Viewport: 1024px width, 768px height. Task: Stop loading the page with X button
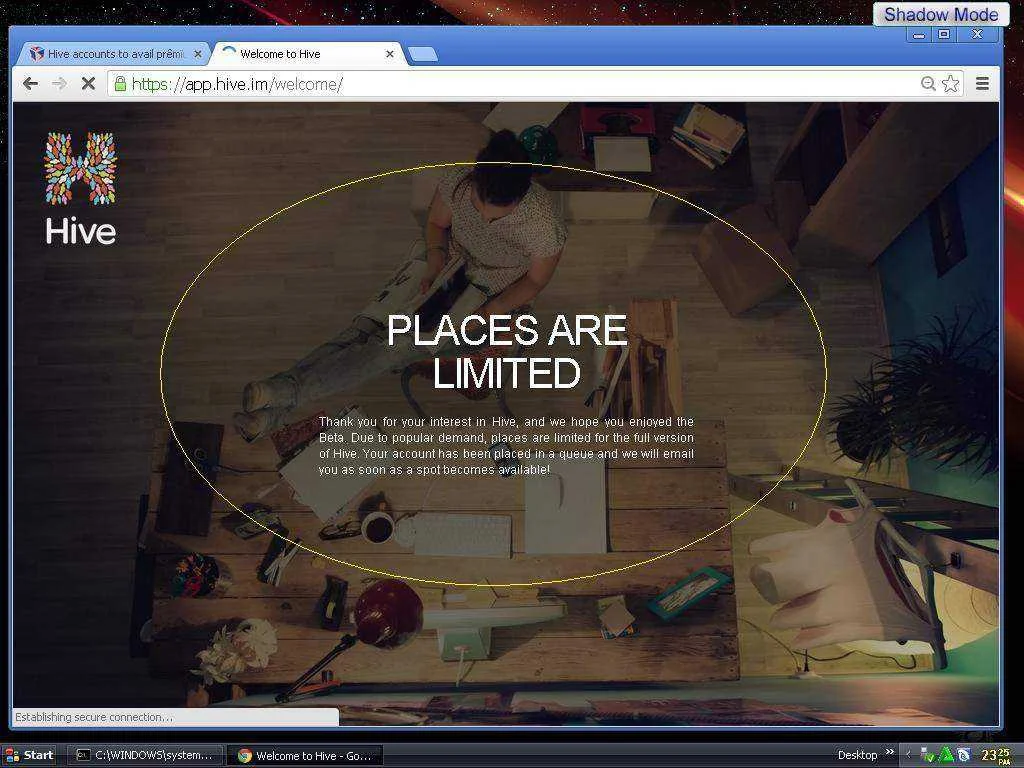tap(88, 84)
